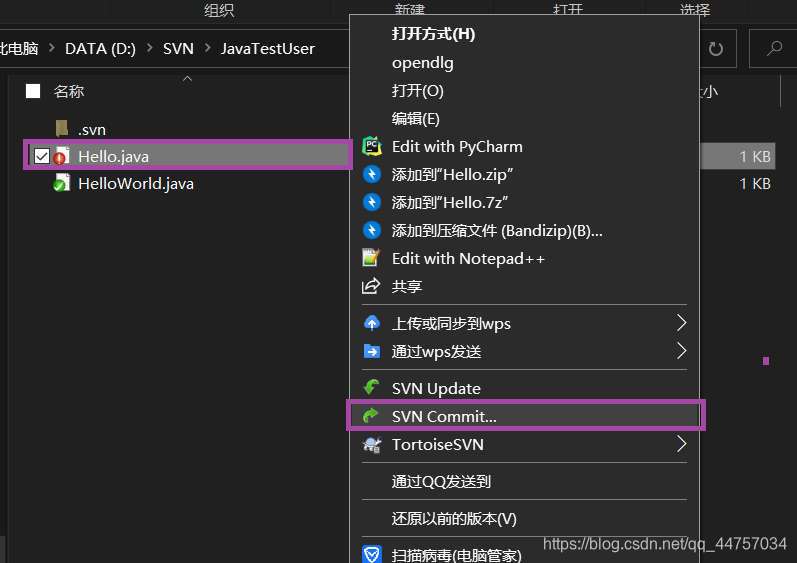Uncheck the Hello.java selection checkbox
The width and height of the screenshot is (797, 563).
(x=42, y=156)
